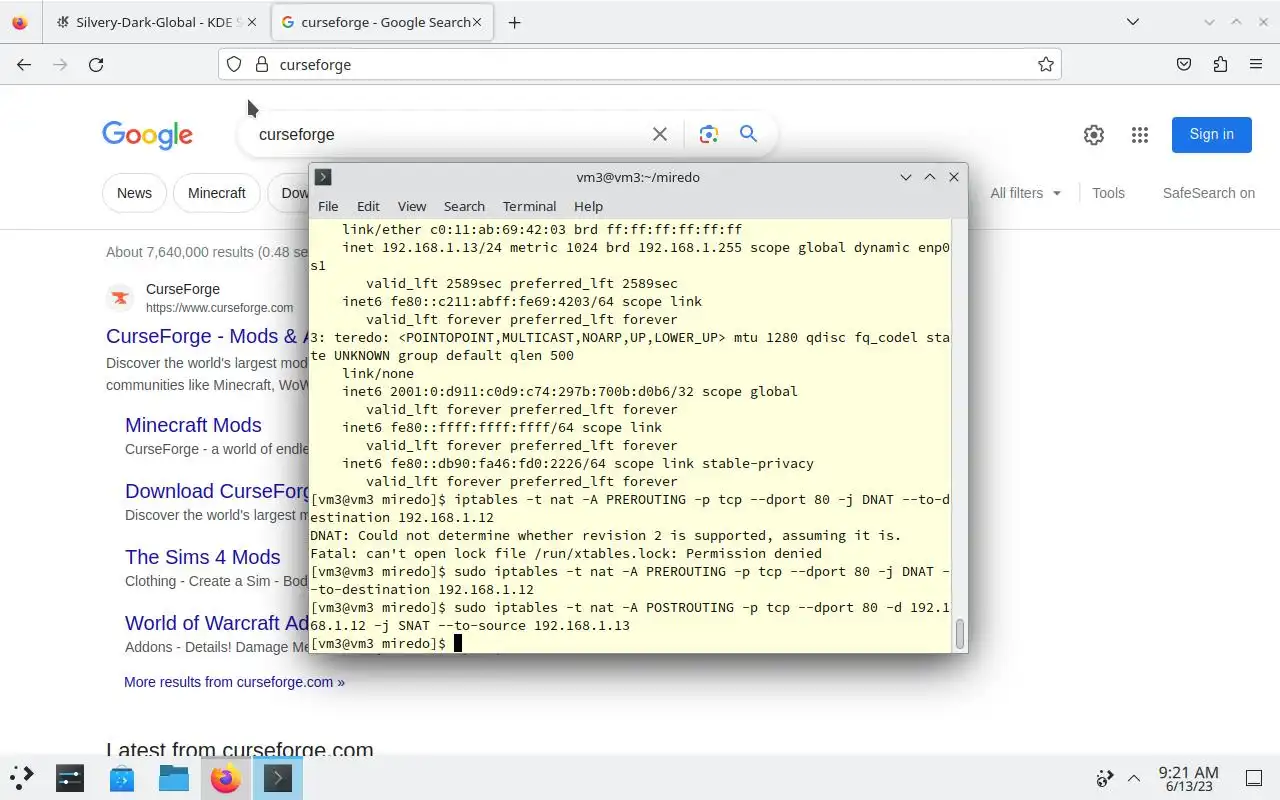Open the terminal File menu
1280x800 pixels.
pyautogui.click(x=328, y=206)
